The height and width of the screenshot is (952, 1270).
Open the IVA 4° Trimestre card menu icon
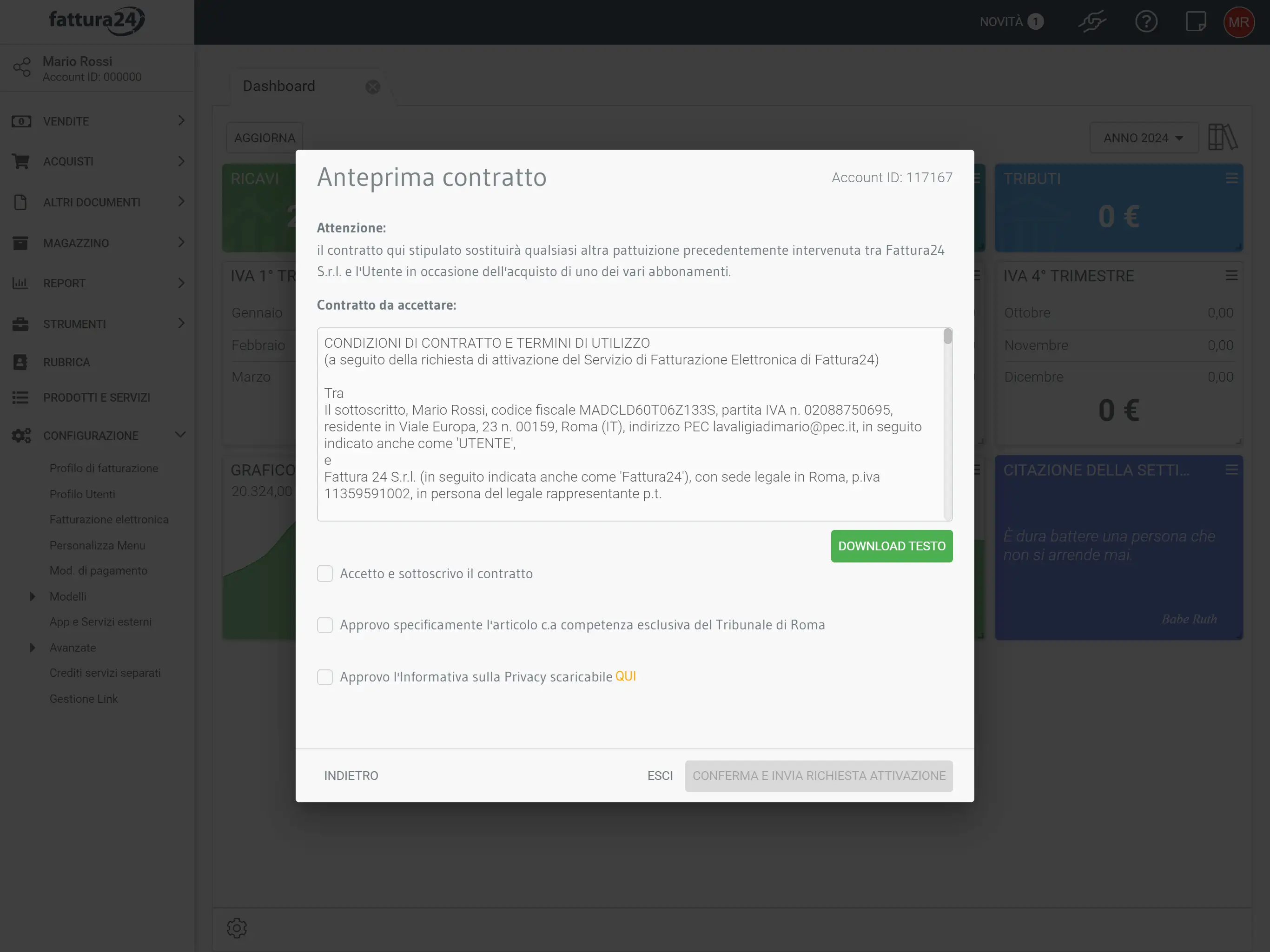coord(1231,276)
